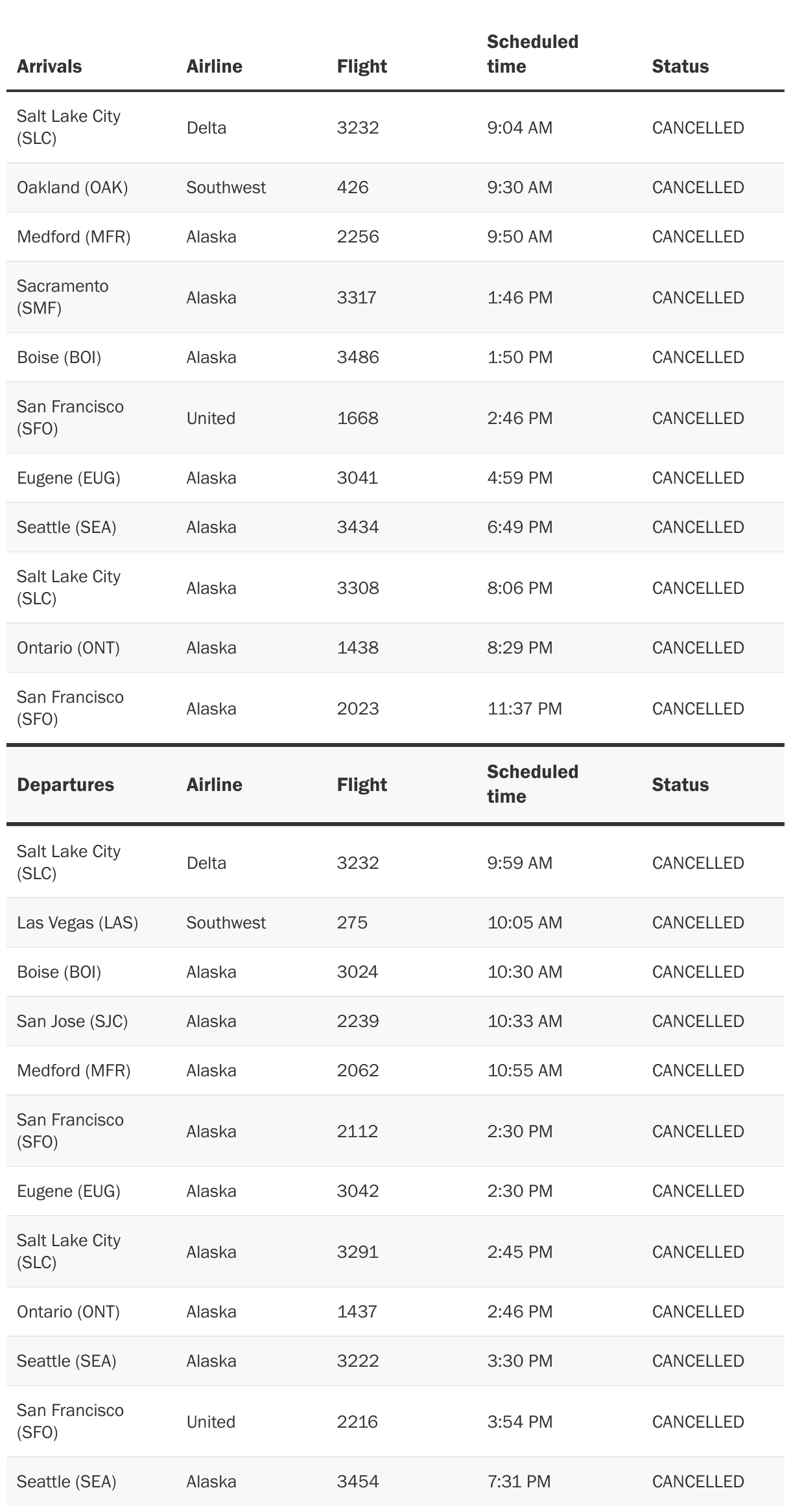
Task: Click Sacramento (SMF) in the arrivals table
Action: (x=63, y=297)
